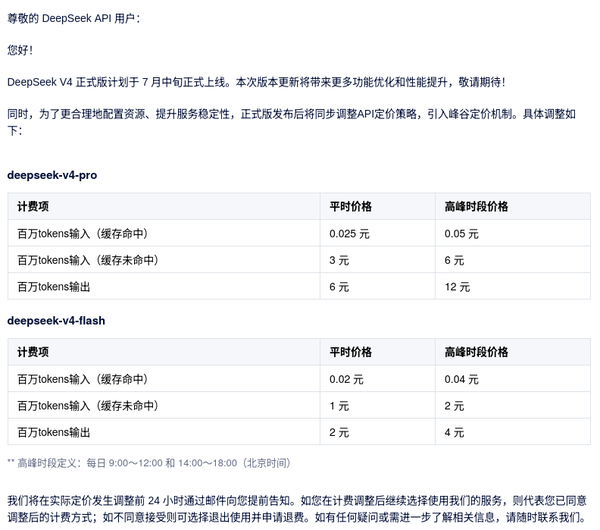Click the closing paragraph about 24 小时 email notice
The width and height of the screenshot is (600, 530).
(297, 509)
